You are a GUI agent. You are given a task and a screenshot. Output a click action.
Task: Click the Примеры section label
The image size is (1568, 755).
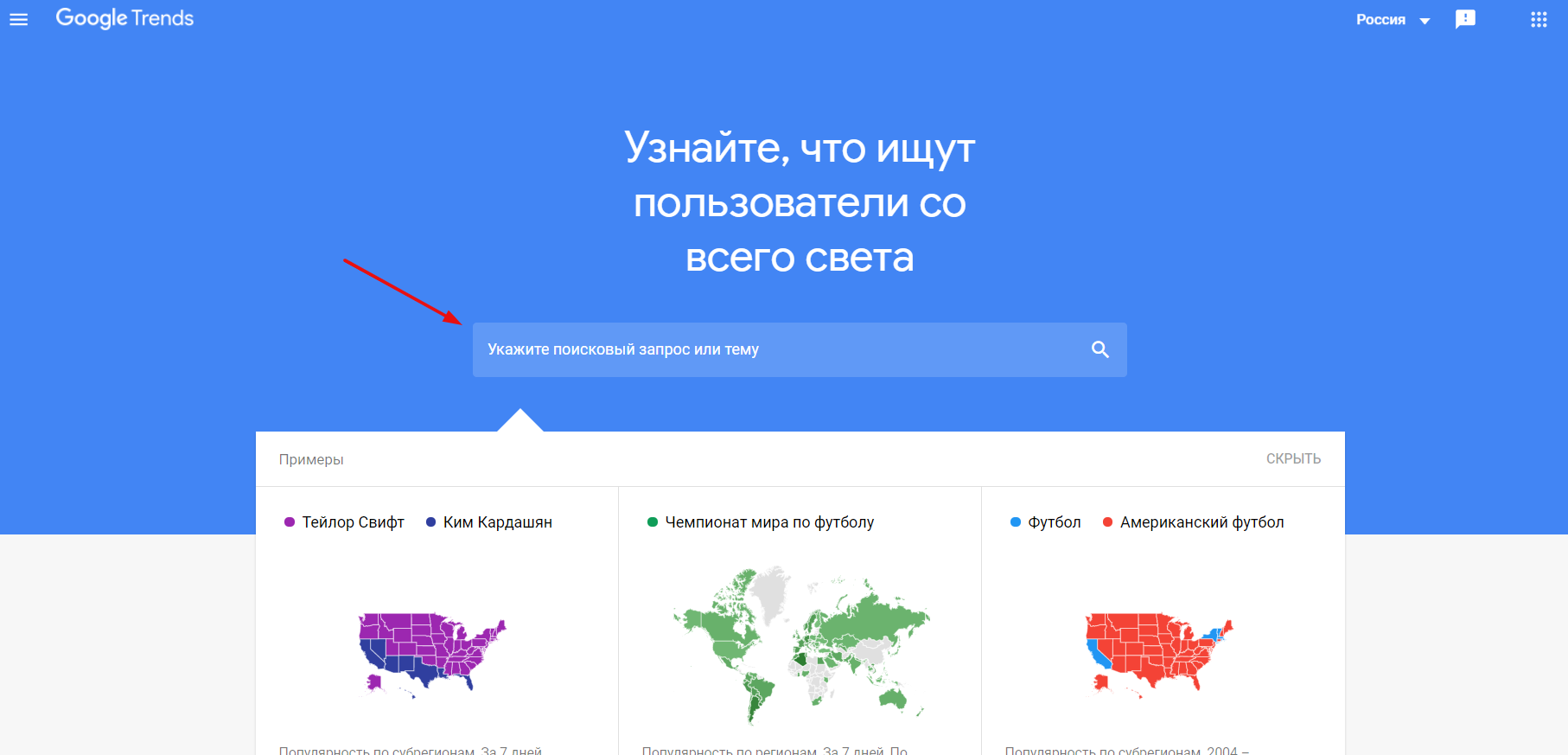[x=311, y=459]
